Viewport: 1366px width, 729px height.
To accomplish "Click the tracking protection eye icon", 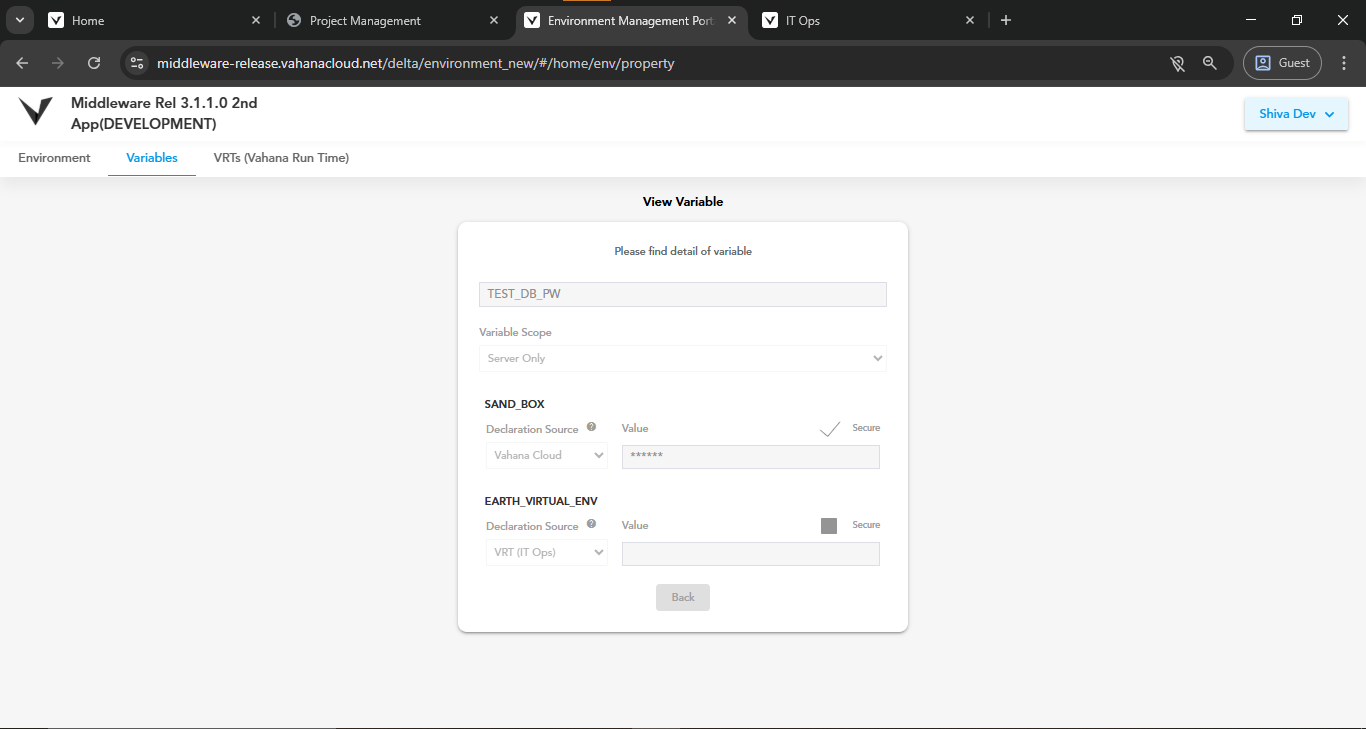I will pyautogui.click(x=1178, y=63).
